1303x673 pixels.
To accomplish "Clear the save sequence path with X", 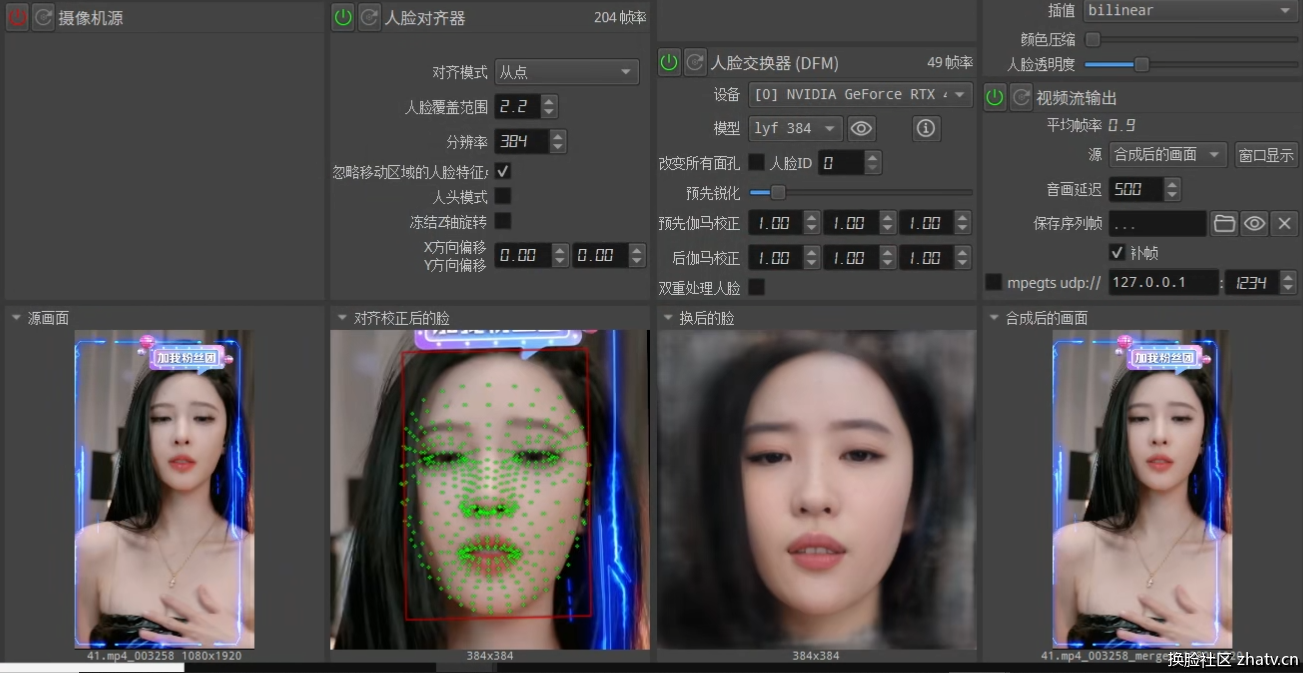I will 1285,223.
